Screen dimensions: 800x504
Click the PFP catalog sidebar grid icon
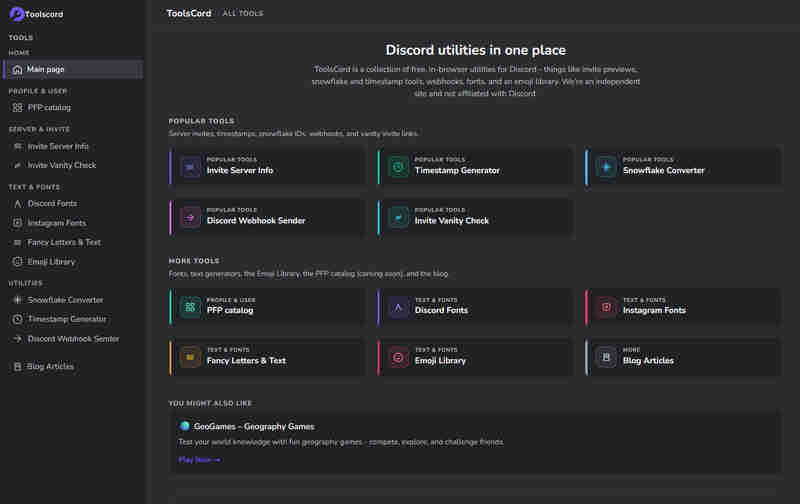pyautogui.click(x=17, y=108)
